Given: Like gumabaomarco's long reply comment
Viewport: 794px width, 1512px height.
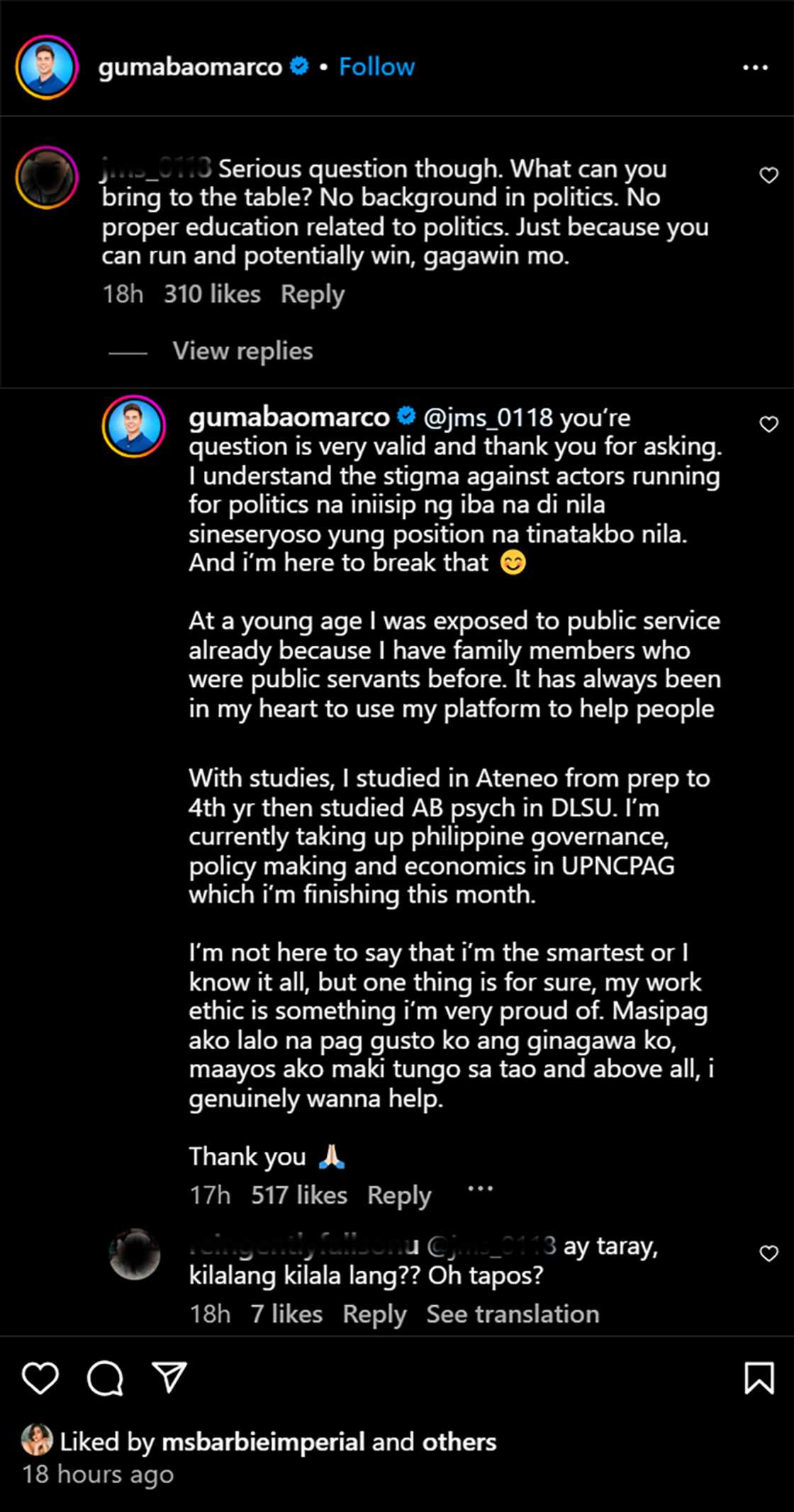Looking at the screenshot, I should pyautogui.click(x=768, y=425).
